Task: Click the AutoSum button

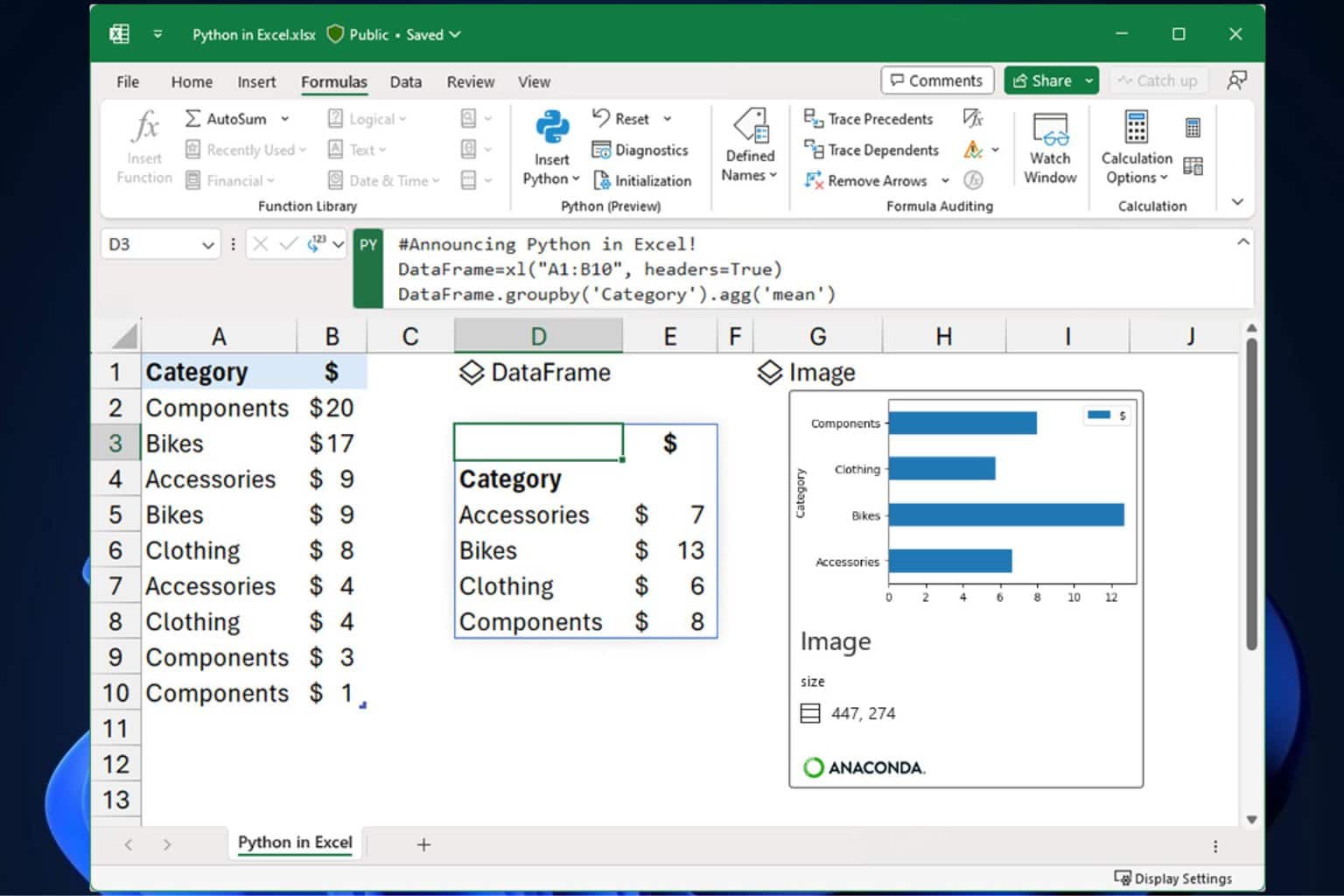Action: (226, 119)
